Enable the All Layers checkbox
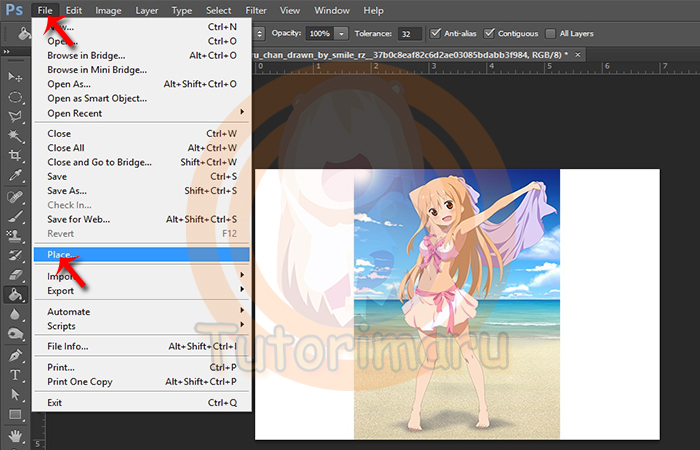The image size is (700, 450). pyautogui.click(x=551, y=33)
